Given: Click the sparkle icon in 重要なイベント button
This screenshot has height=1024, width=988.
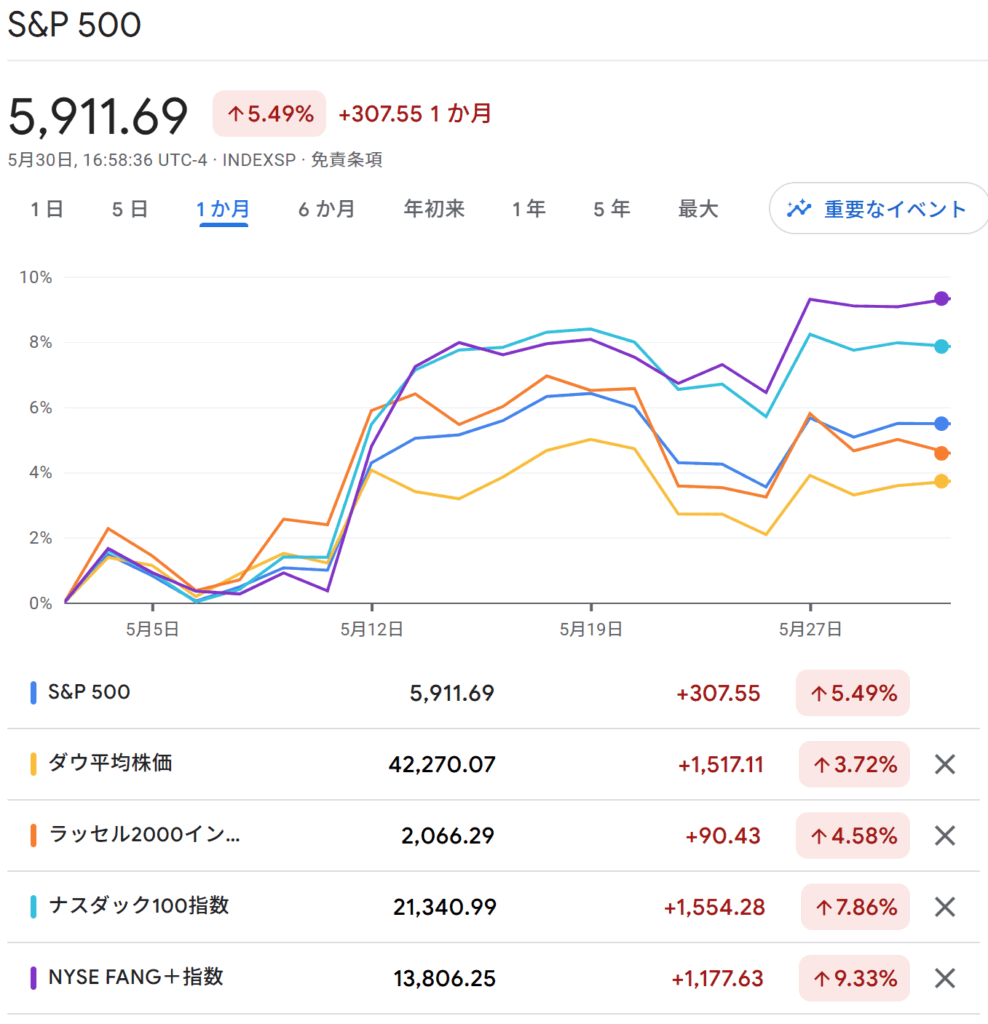Looking at the screenshot, I should pyautogui.click(x=799, y=209).
